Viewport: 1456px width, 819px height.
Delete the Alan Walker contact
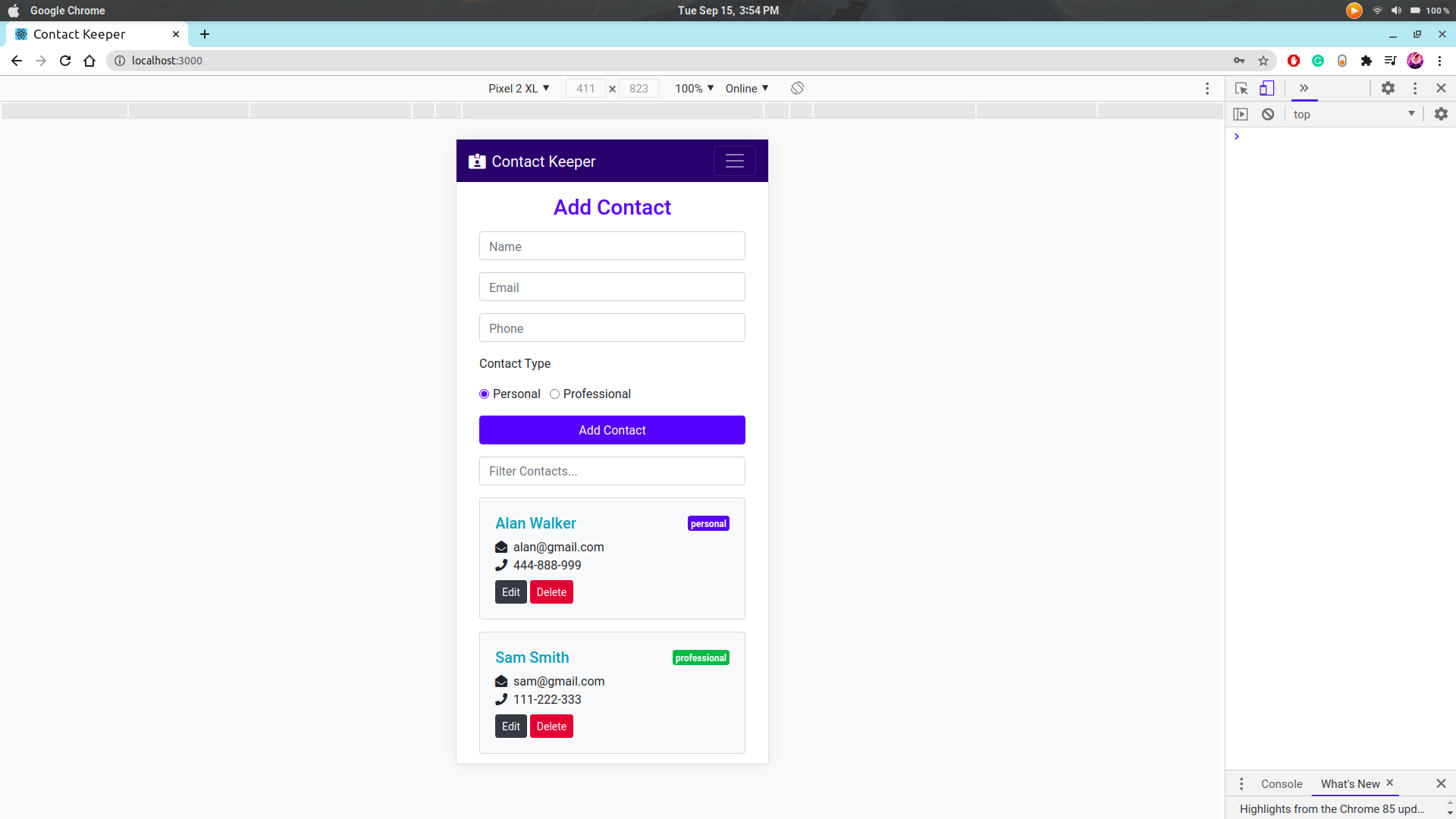(551, 592)
